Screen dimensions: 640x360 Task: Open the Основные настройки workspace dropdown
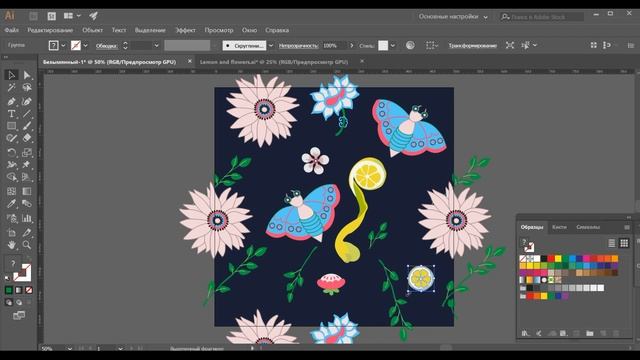453,17
